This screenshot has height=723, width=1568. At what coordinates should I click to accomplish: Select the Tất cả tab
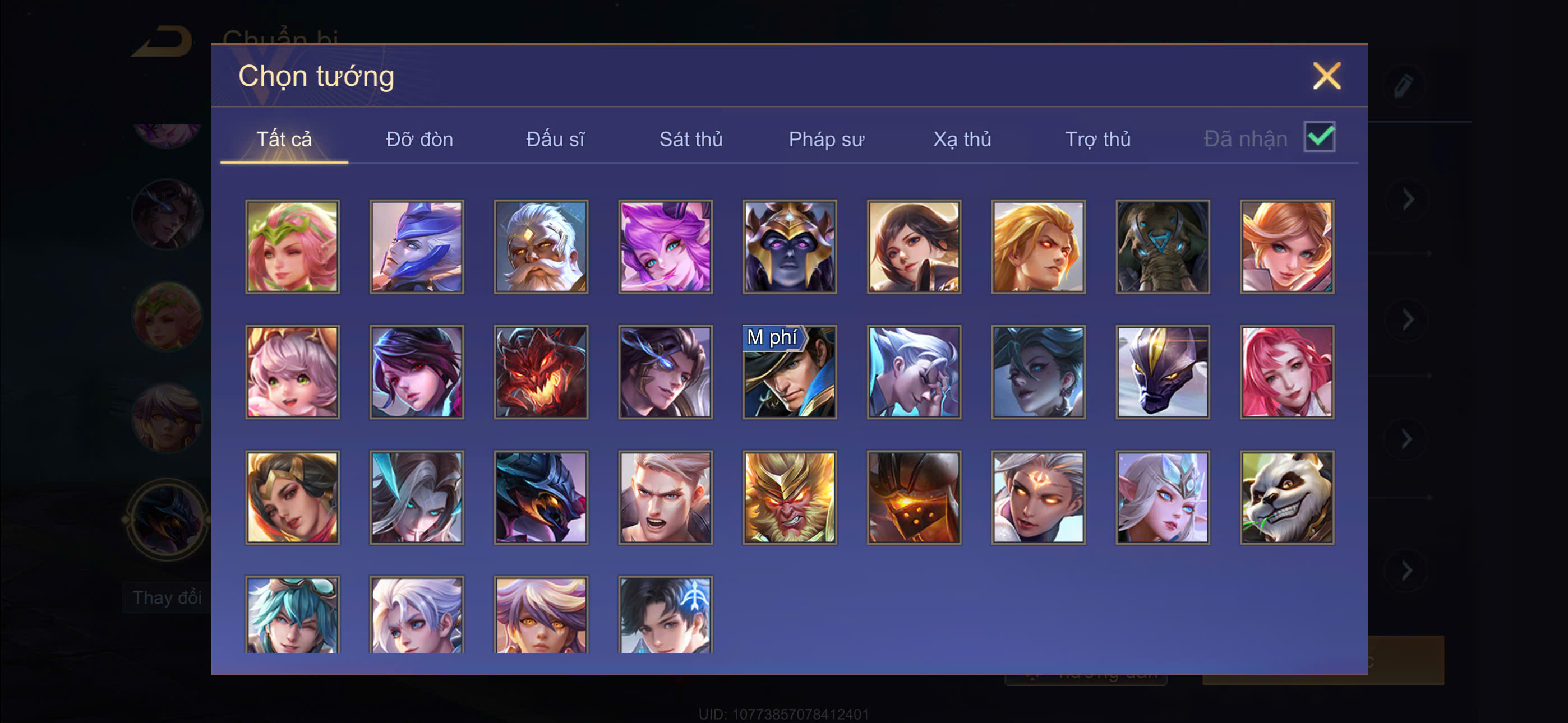point(284,140)
